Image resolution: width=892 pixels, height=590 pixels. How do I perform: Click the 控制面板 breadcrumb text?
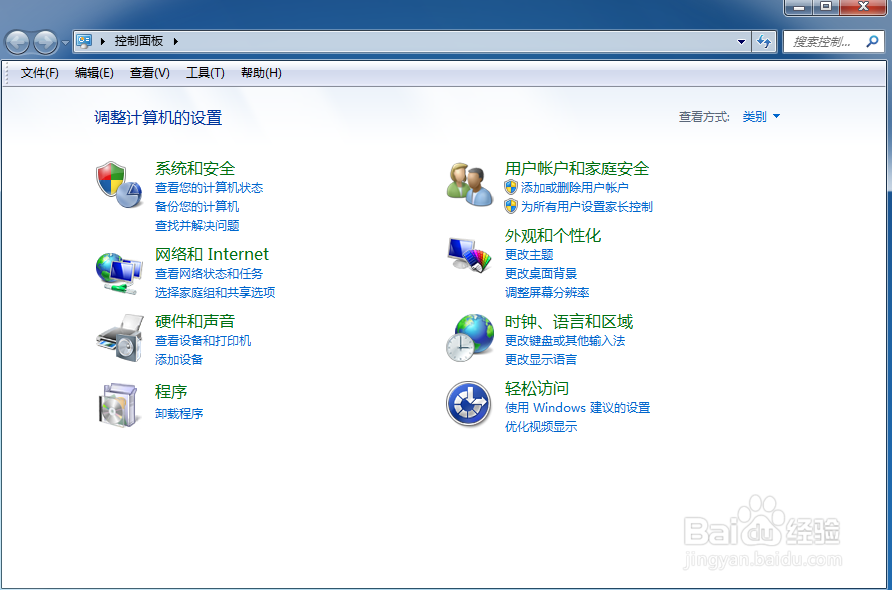tap(139, 41)
